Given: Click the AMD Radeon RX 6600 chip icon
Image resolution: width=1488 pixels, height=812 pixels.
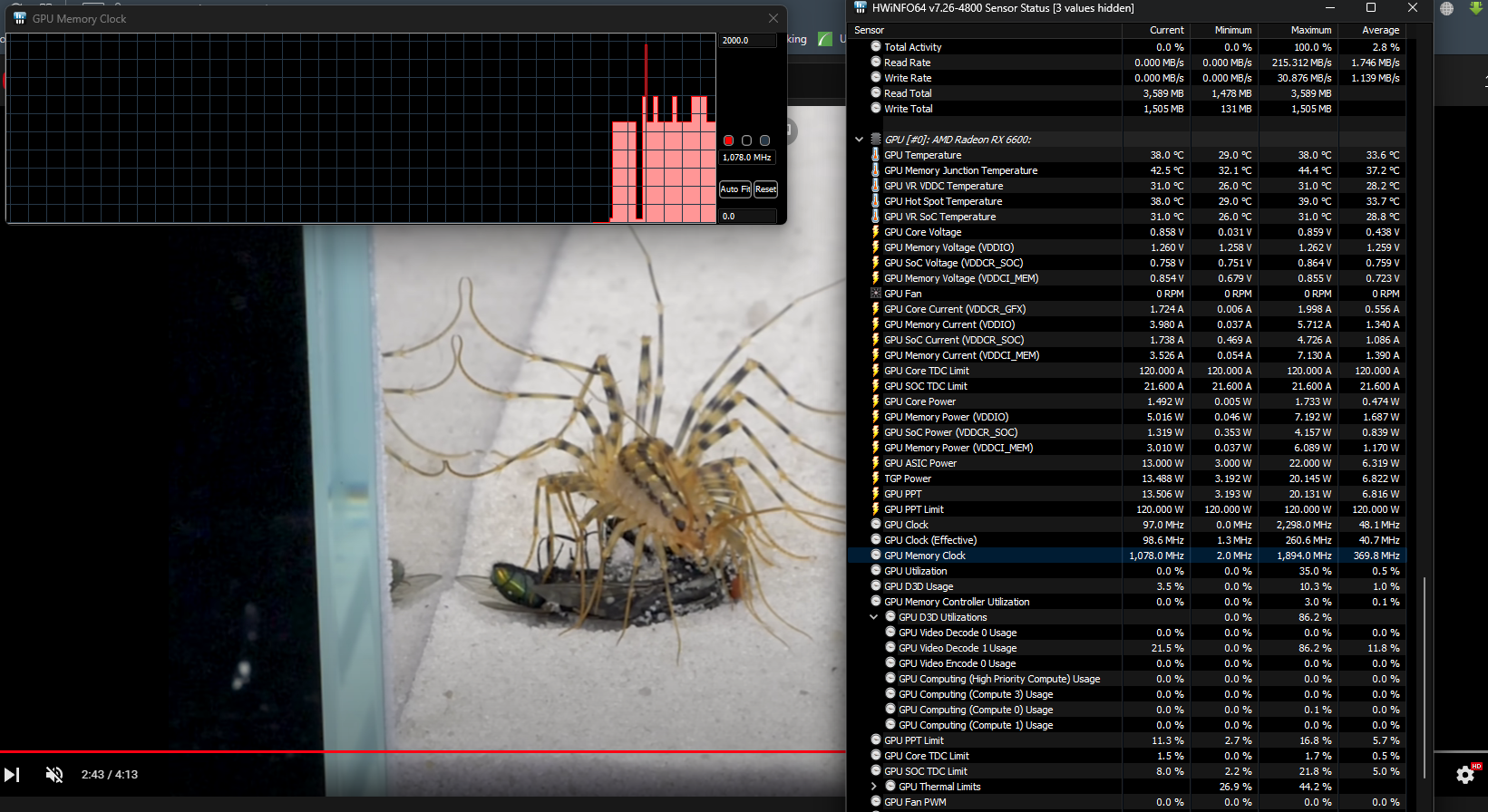Looking at the screenshot, I should click(876, 140).
